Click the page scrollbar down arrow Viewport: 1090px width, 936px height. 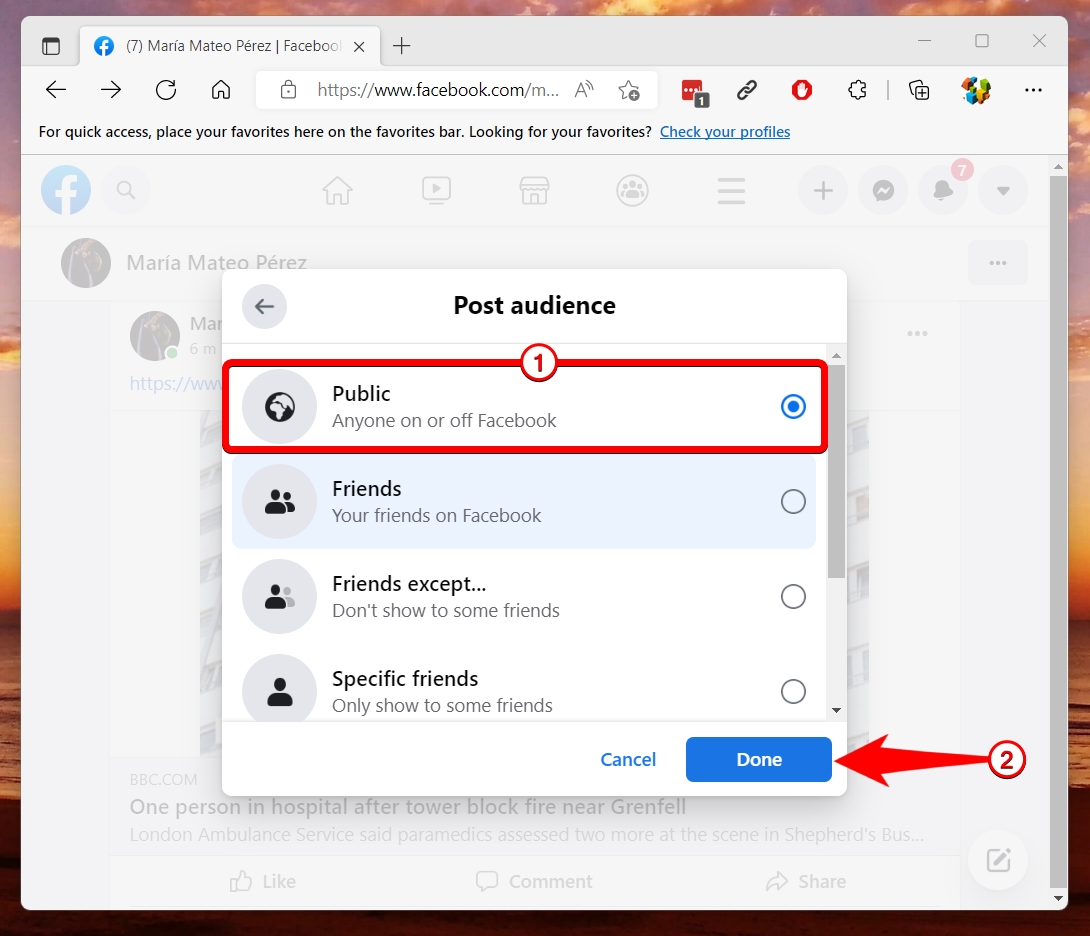tap(1058, 898)
